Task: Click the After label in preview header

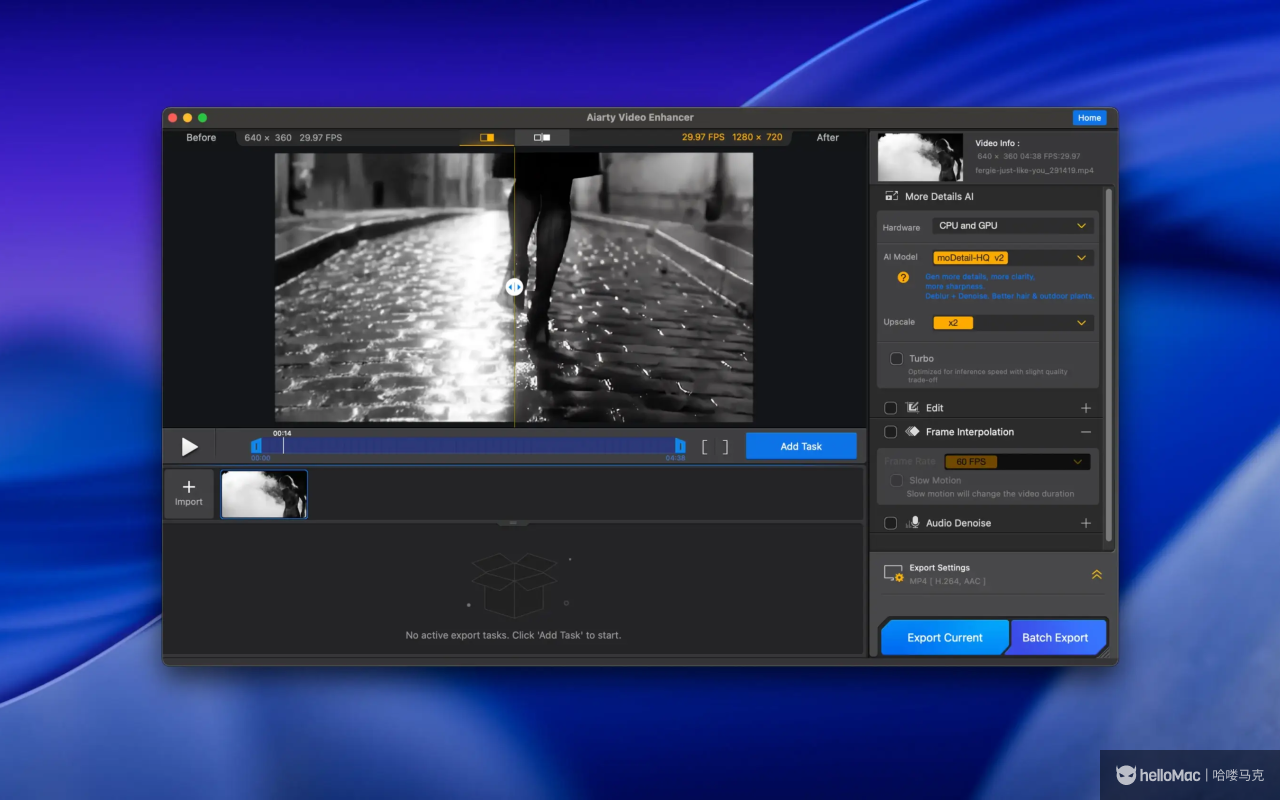Action: click(828, 138)
